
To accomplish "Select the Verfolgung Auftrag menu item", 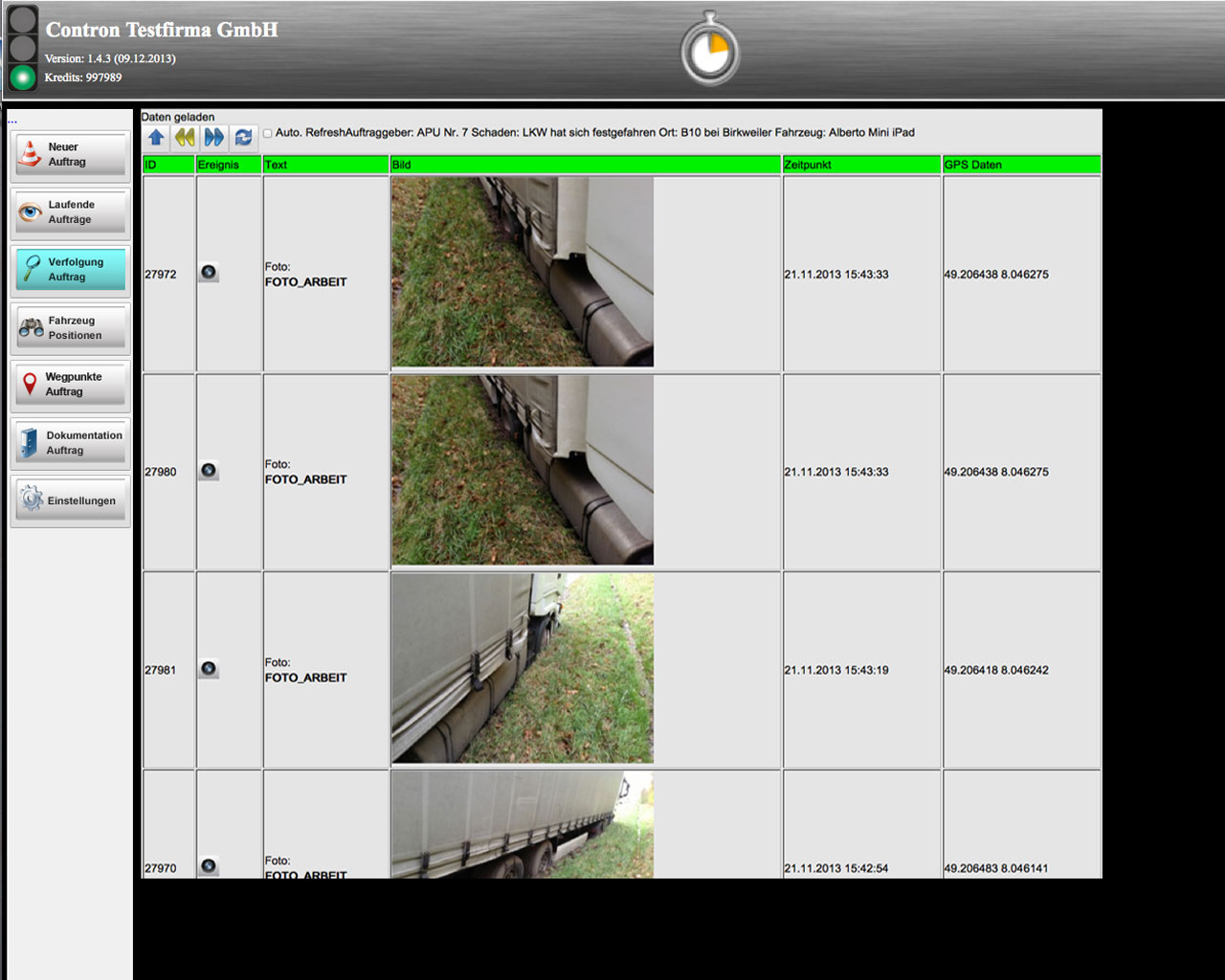I will 70,270.
